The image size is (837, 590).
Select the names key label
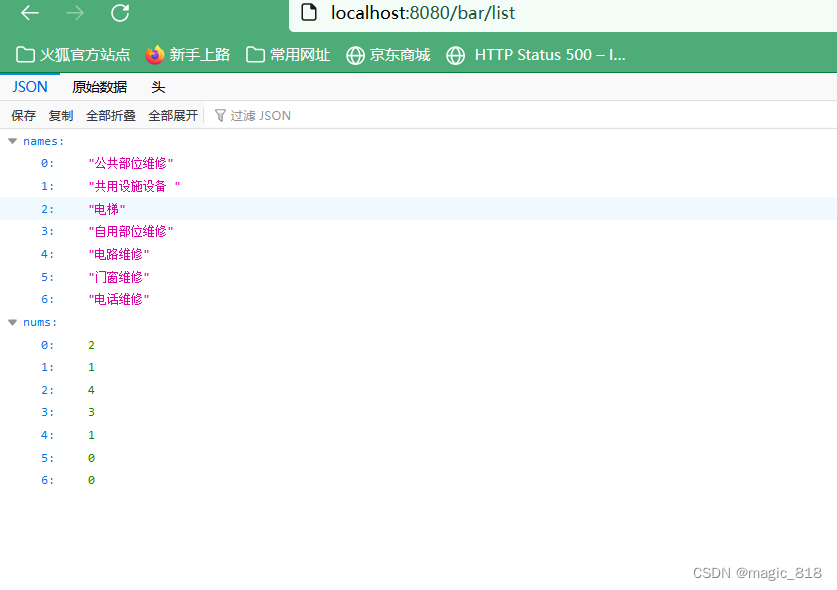coord(44,141)
